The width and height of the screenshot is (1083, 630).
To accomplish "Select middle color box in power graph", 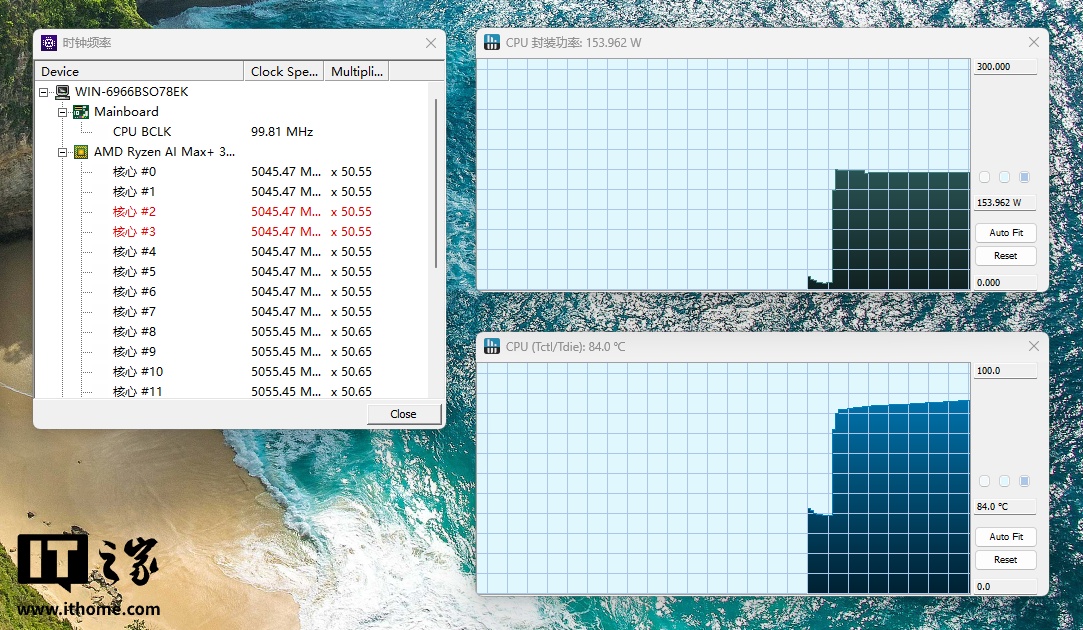I will pos(1005,177).
